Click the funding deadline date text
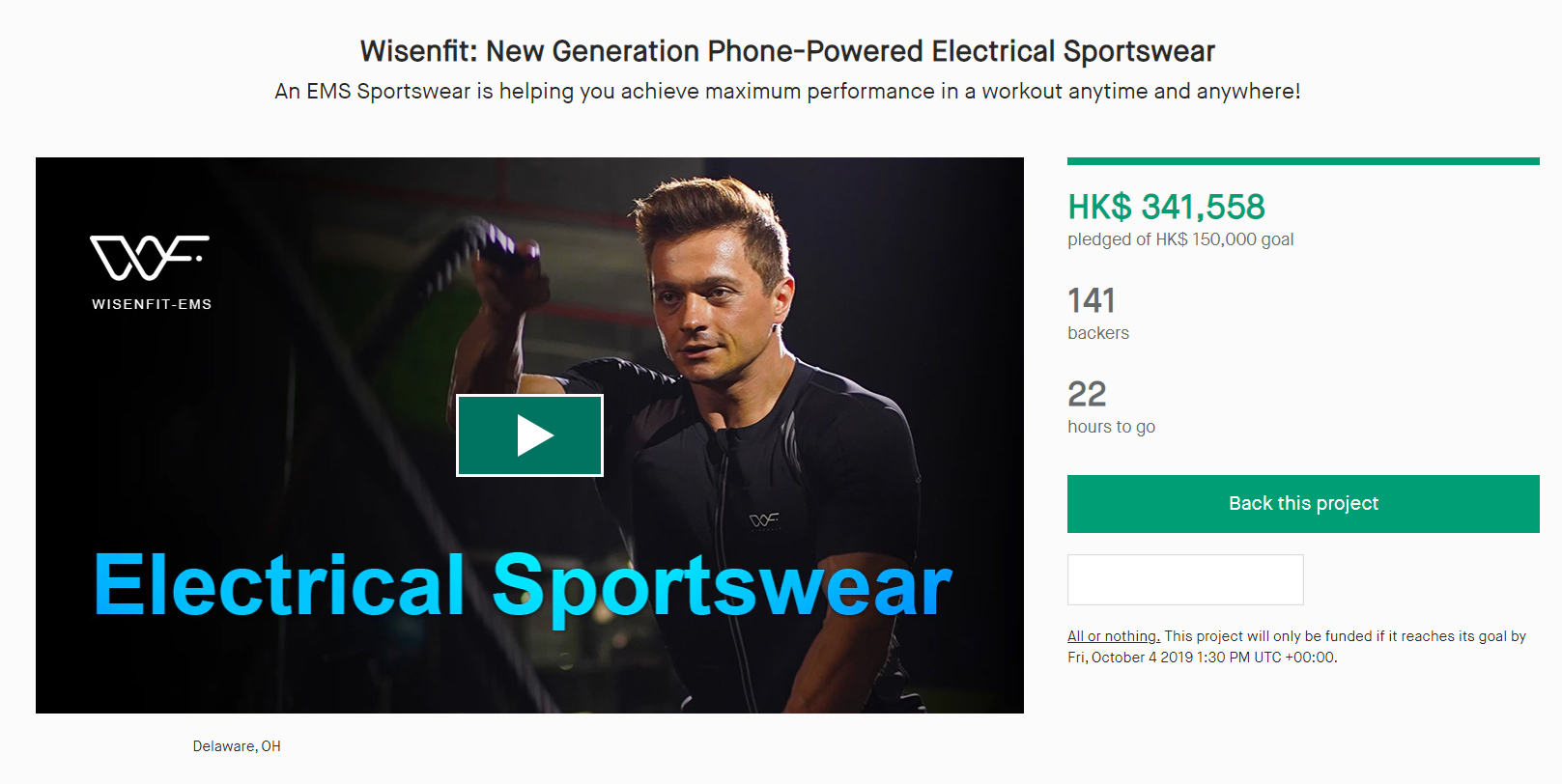 1202,658
